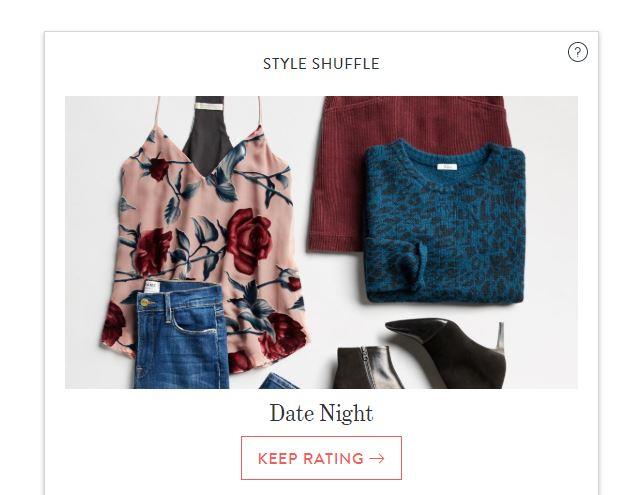Click the white tag on jeans waistband
Viewport: 636px width, 495px height.
150,287
